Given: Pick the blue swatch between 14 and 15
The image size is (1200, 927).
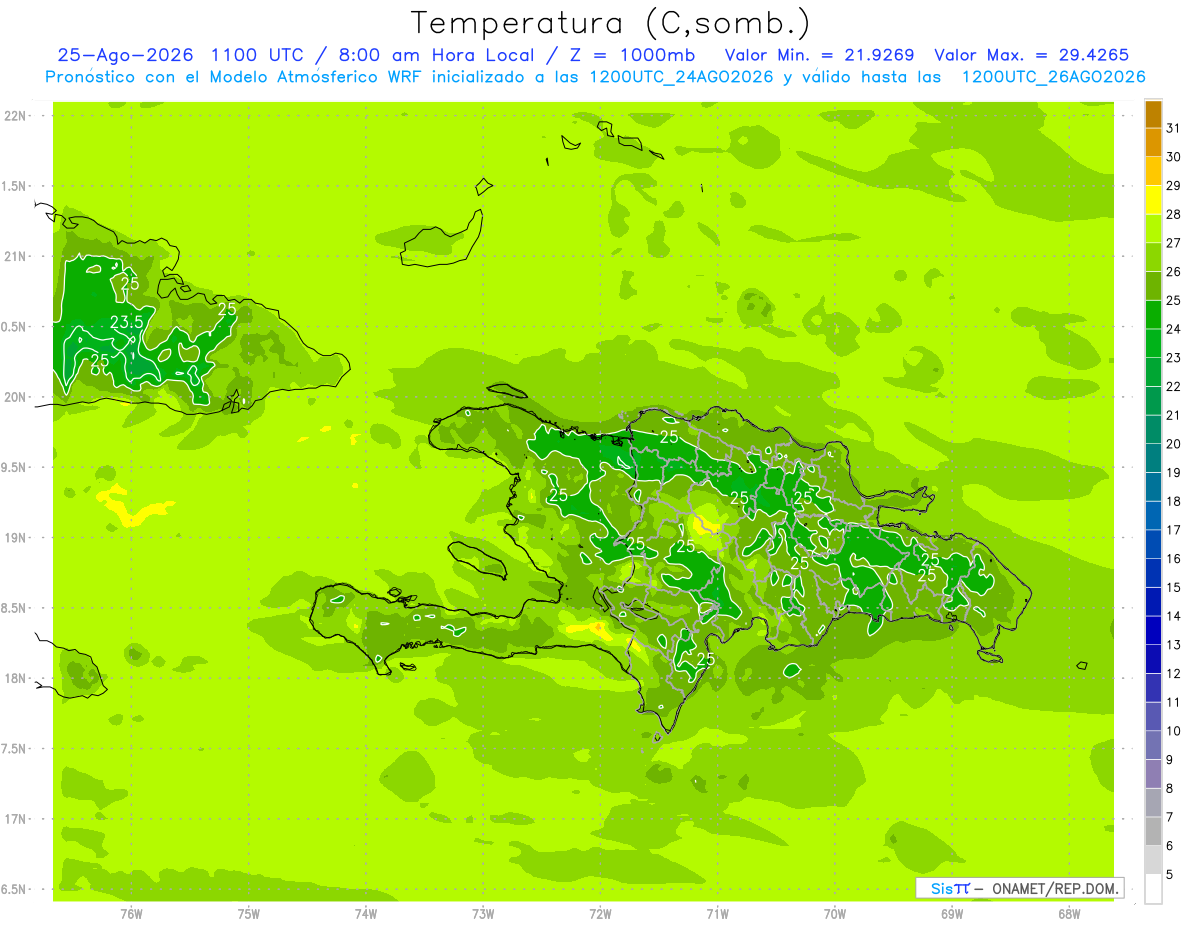Looking at the screenshot, I should (x=1153, y=602).
